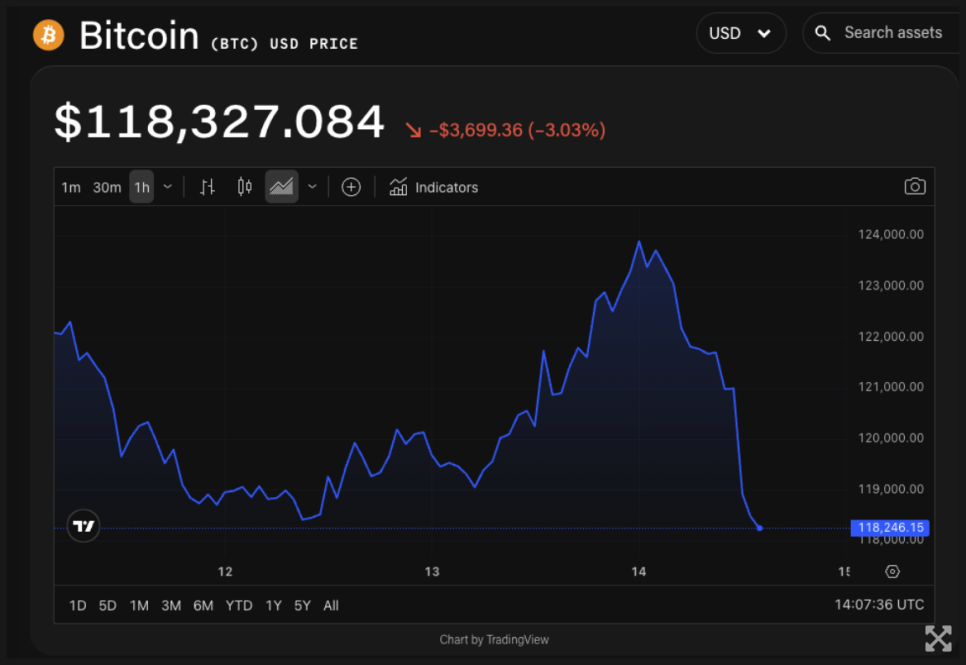Set chart range to 1M
Viewport: 966px width, 665px height.
click(x=139, y=606)
